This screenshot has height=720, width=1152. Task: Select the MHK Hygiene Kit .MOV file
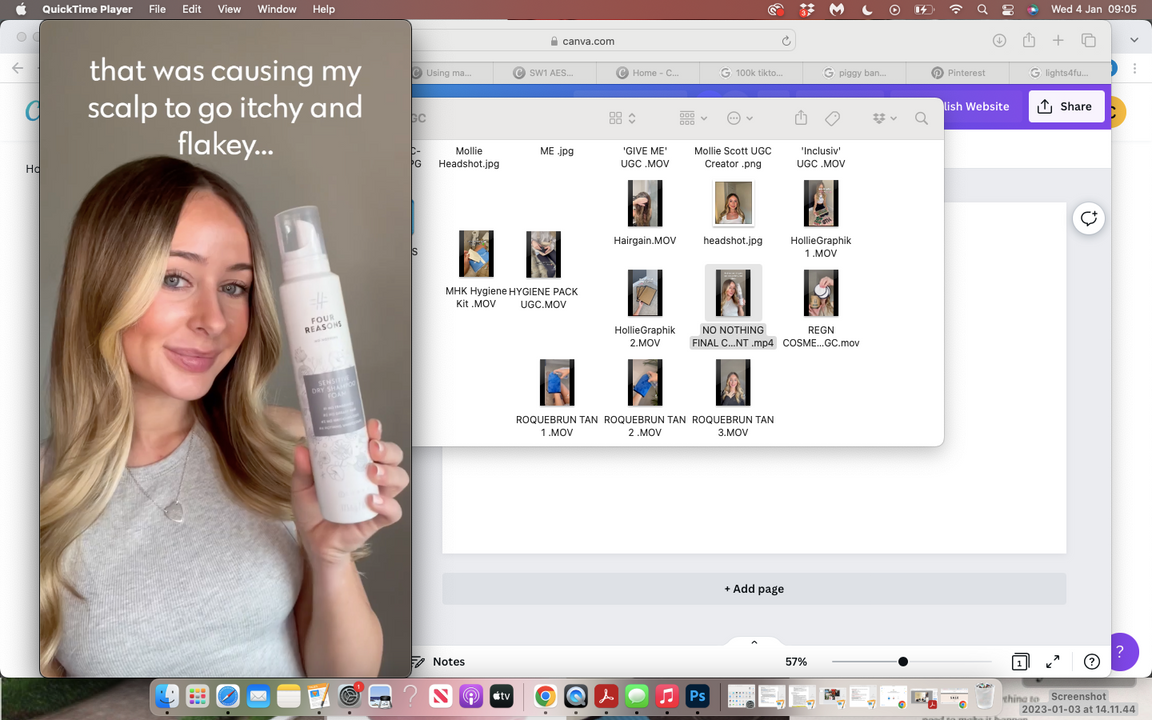pos(476,269)
